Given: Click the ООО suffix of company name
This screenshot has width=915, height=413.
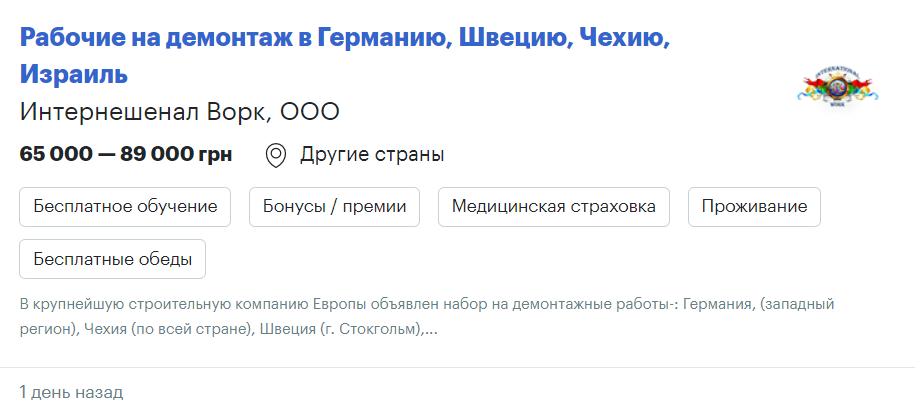Looking at the screenshot, I should pos(310,112).
